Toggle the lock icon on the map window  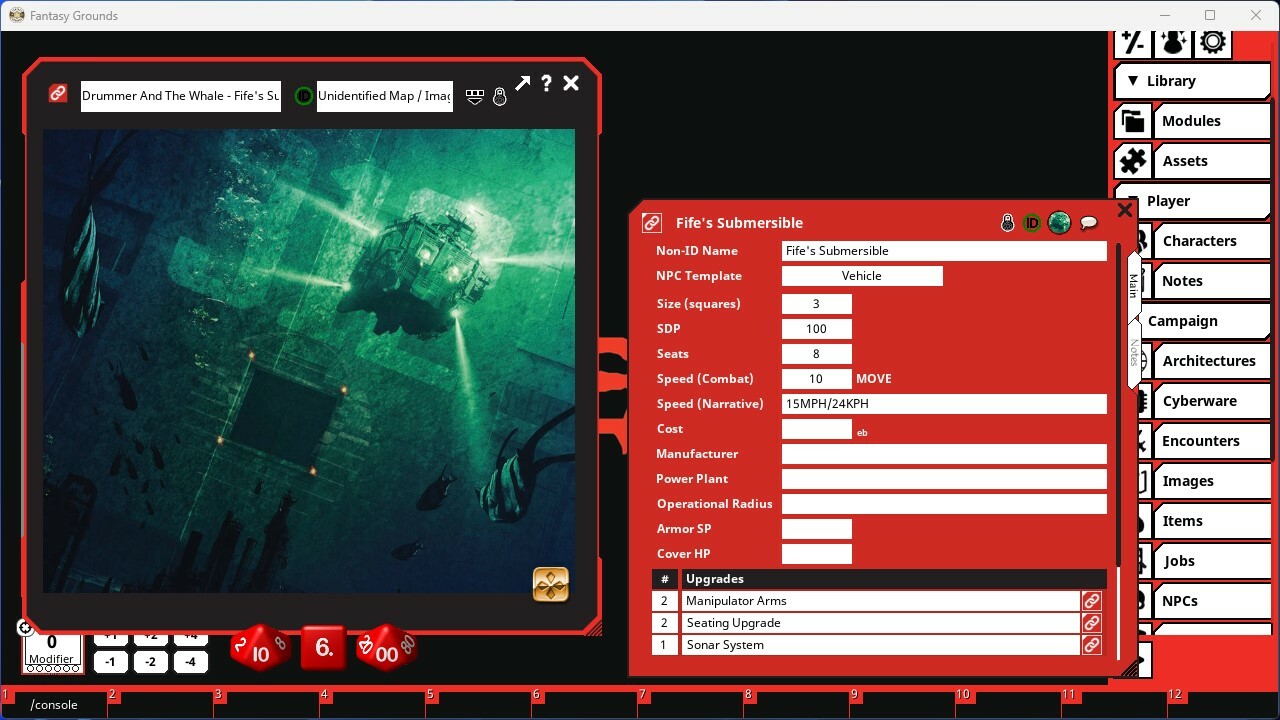coord(498,95)
